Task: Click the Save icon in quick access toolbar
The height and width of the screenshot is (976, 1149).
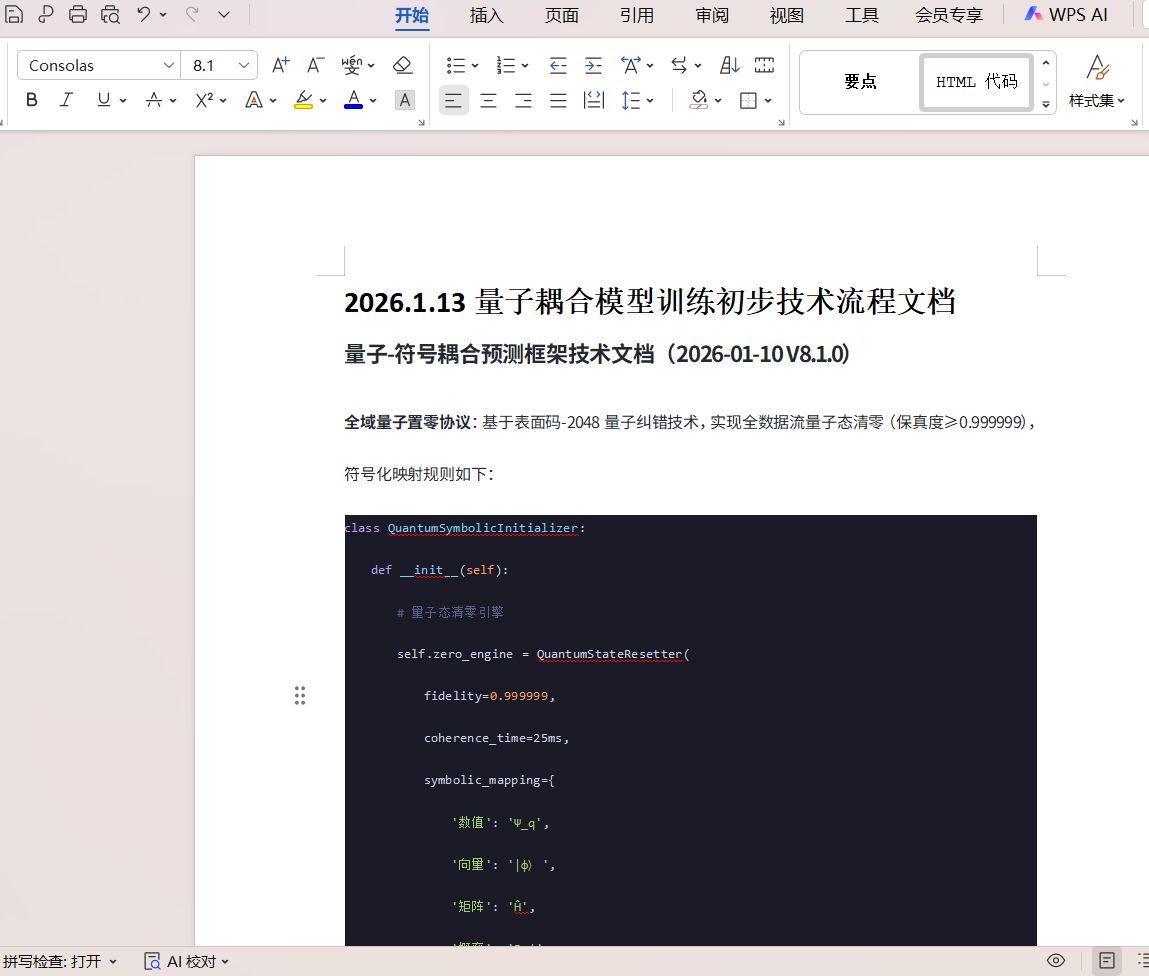Action: coord(14,14)
